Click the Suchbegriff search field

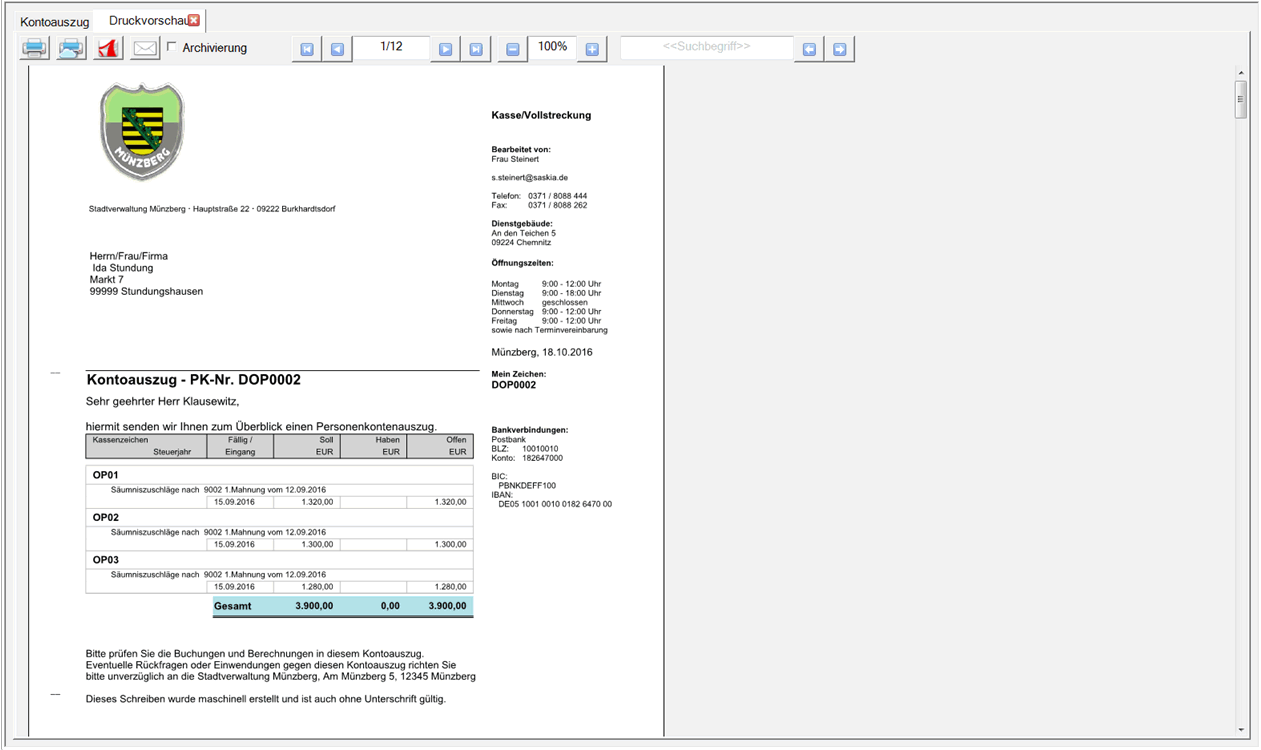706,47
